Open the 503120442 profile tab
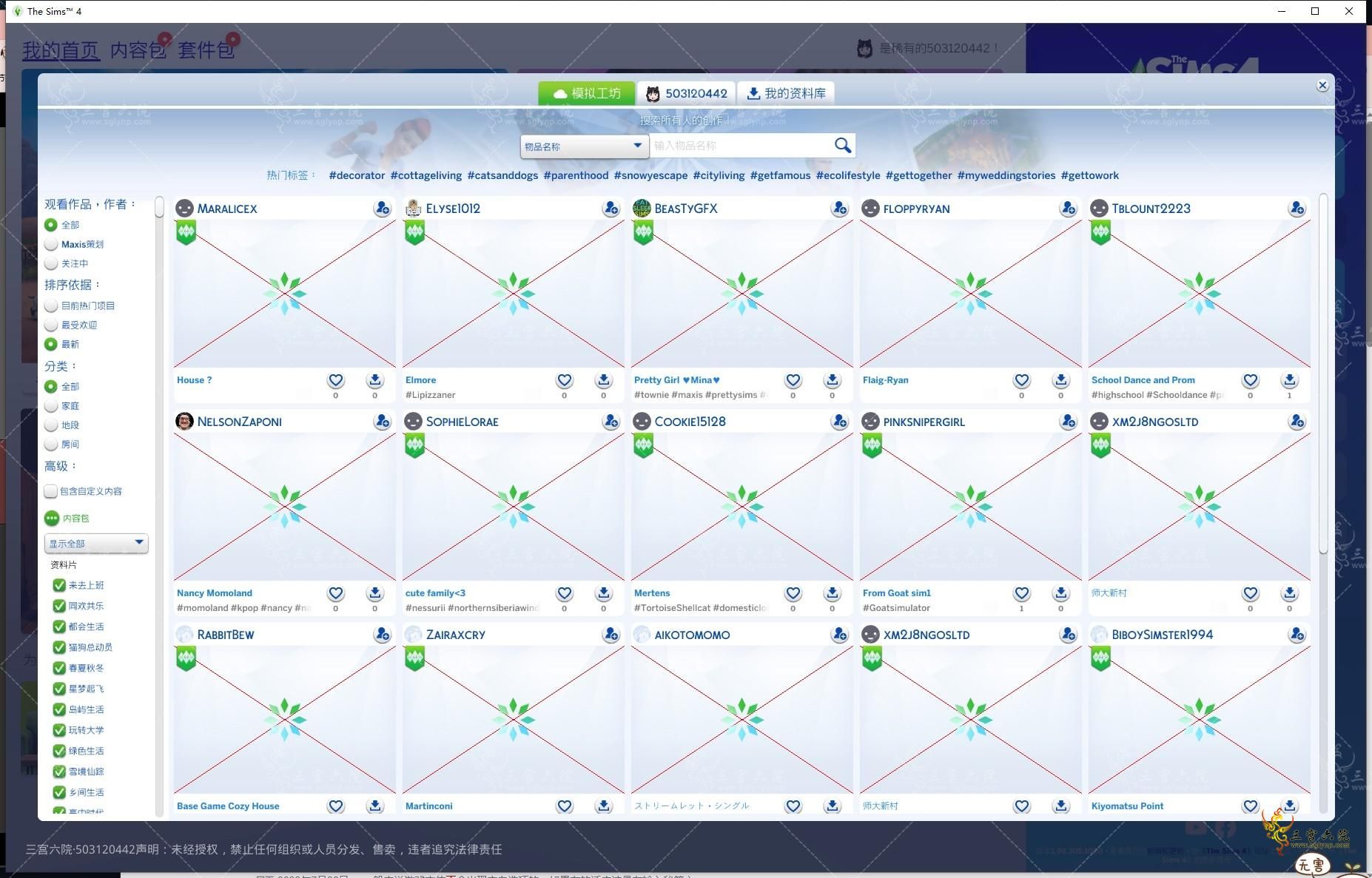This screenshot has height=878, width=1372. (x=686, y=93)
